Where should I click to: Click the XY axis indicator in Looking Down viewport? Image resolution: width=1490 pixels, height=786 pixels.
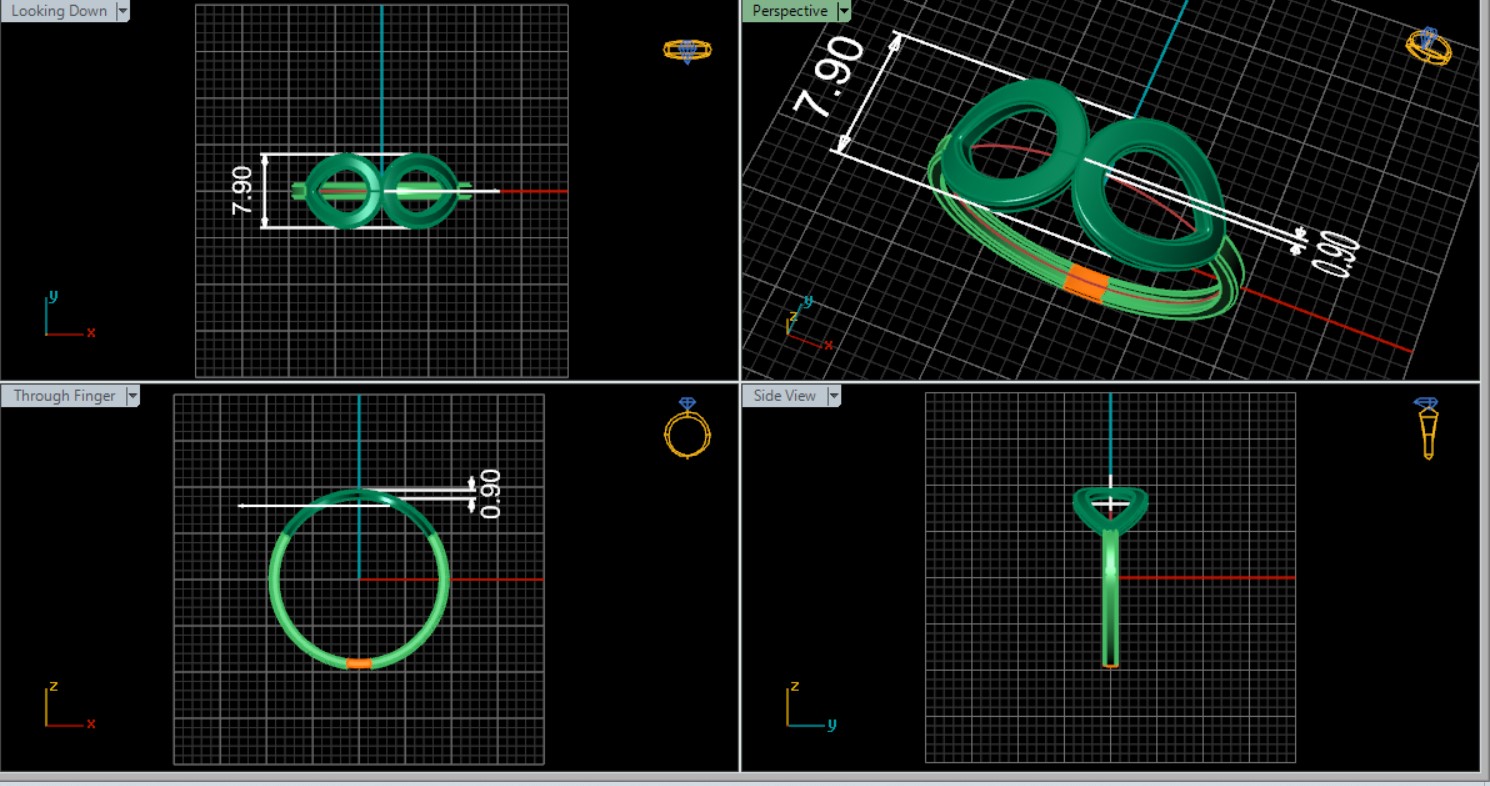pos(66,316)
